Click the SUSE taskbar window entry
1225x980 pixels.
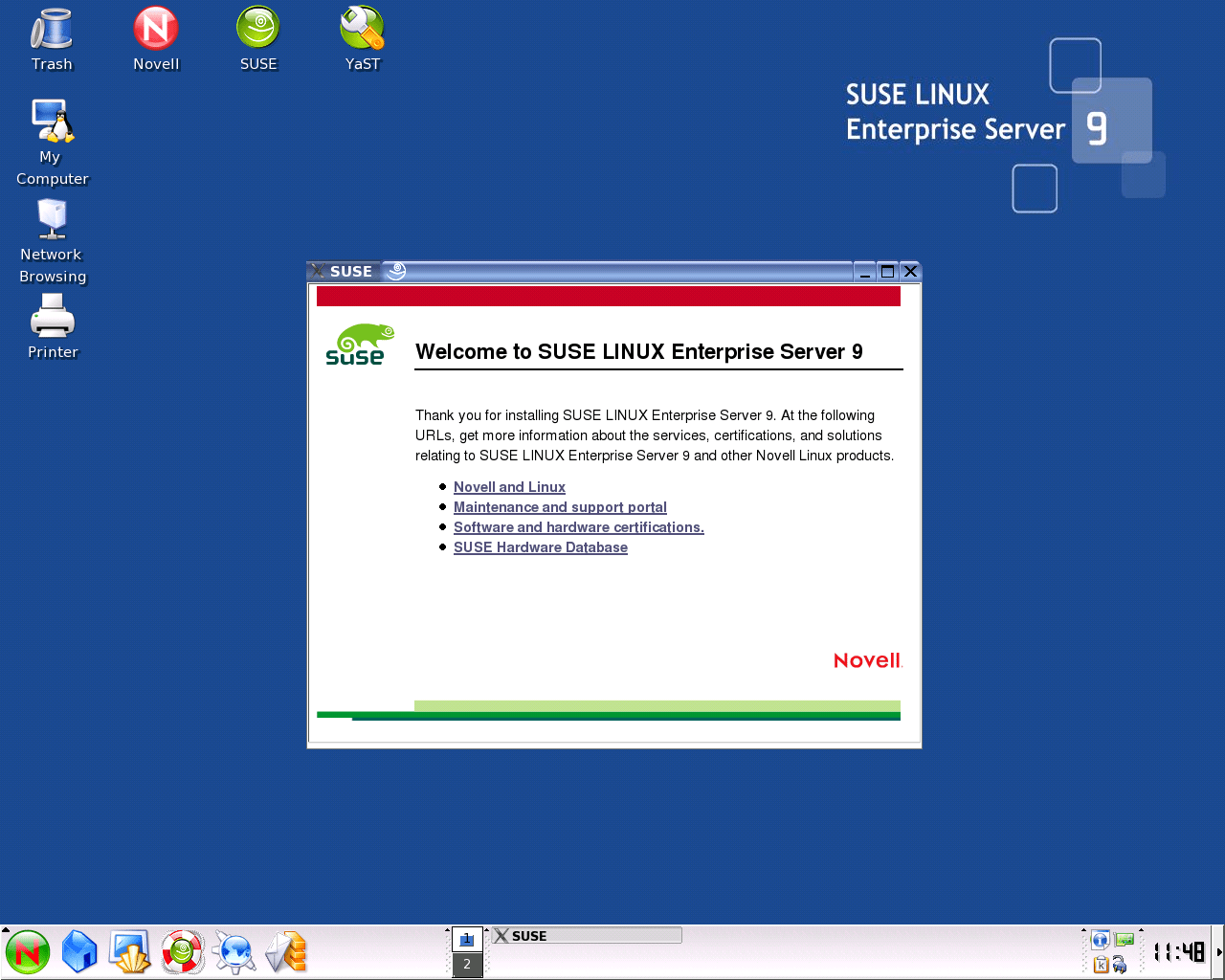point(587,936)
